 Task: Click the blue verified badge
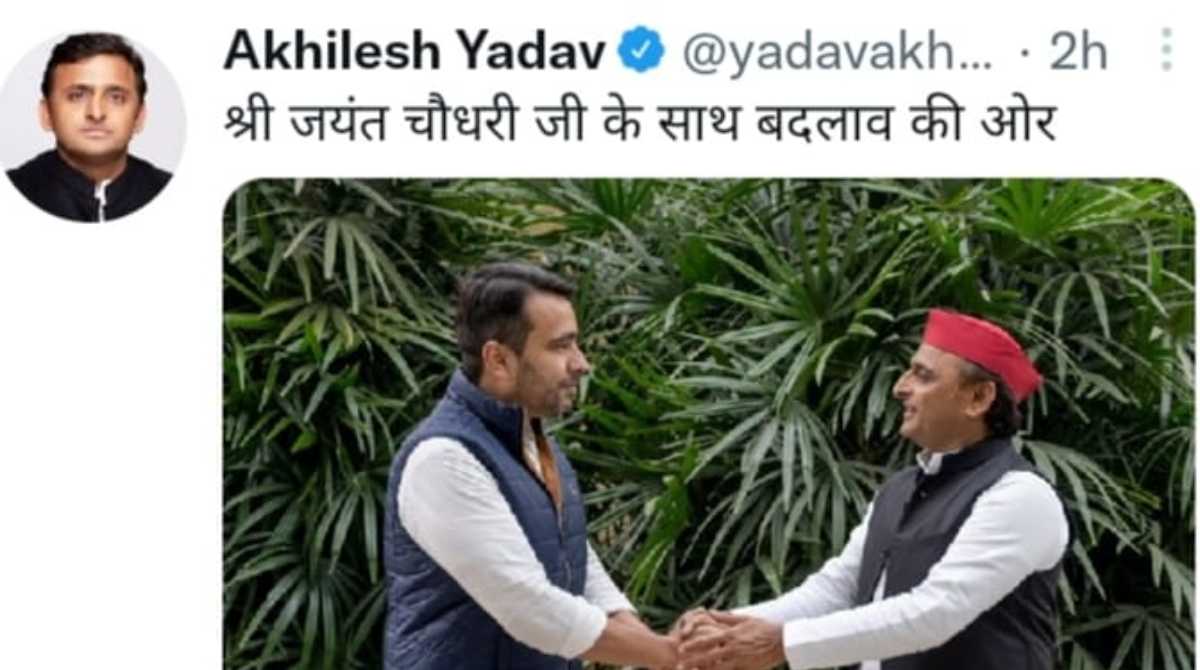(640, 50)
